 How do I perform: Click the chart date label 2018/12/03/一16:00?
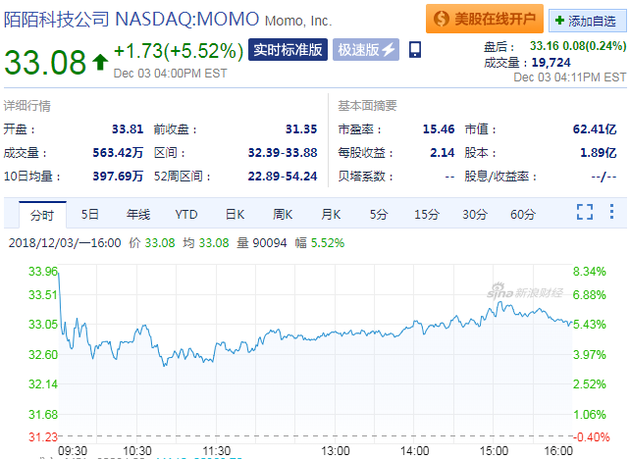point(65,243)
